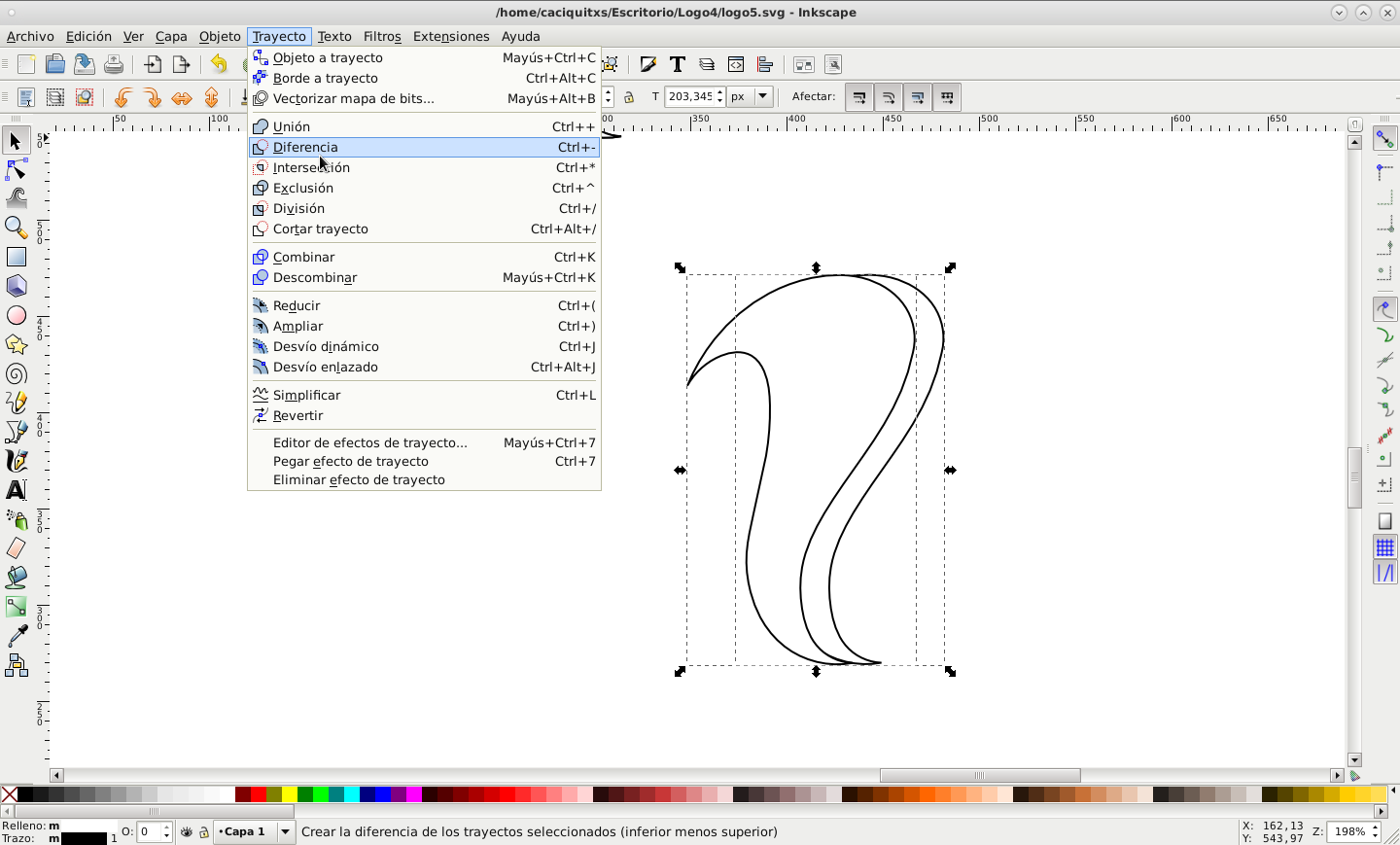The width and height of the screenshot is (1400, 845).
Task: Click Combinar in the Trayecto menu
Action: click(x=303, y=257)
